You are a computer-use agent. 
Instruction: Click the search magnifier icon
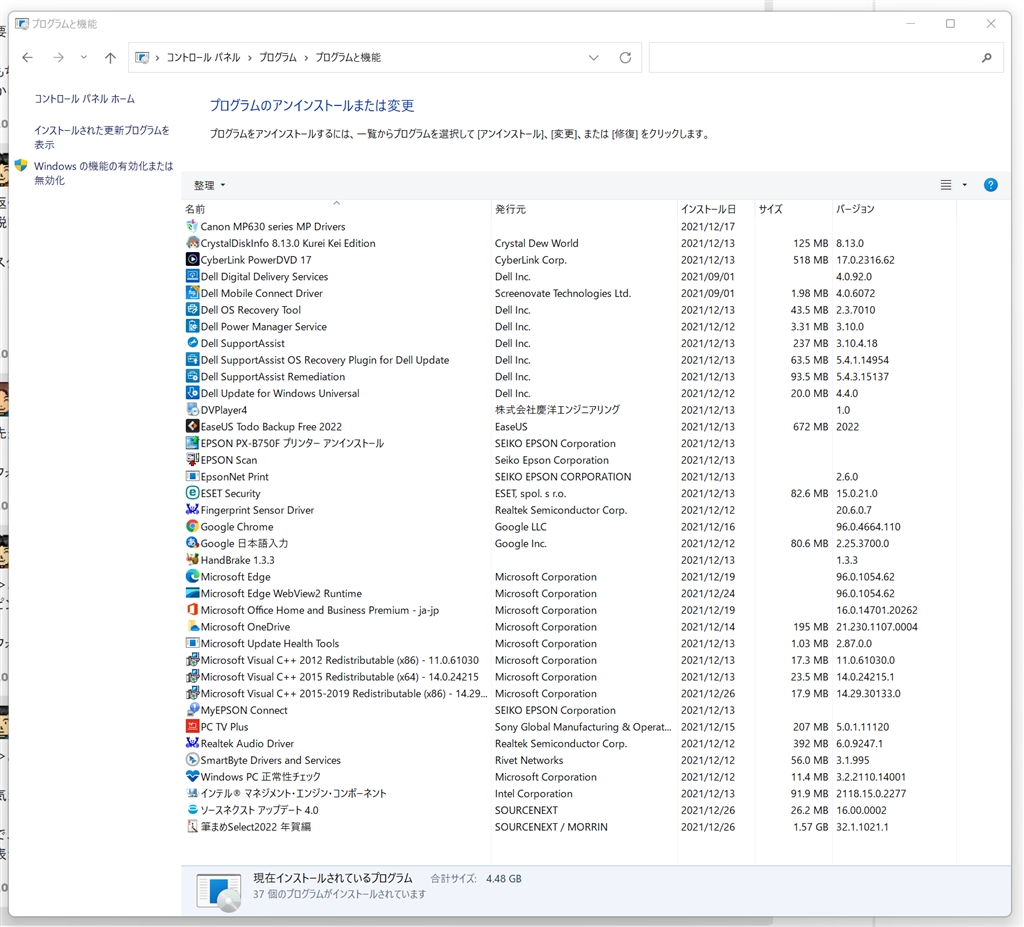[x=986, y=57]
